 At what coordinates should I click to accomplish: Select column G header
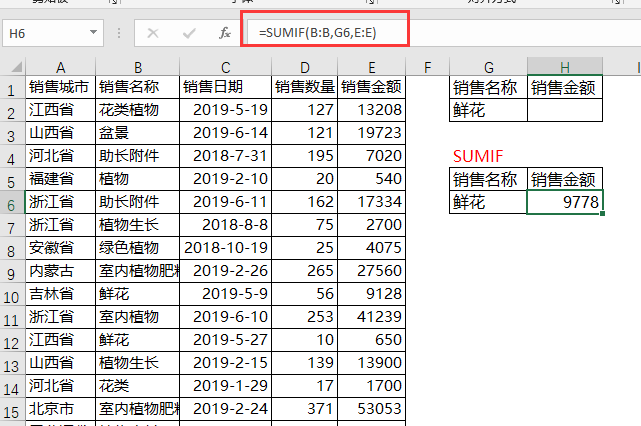[488, 68]
